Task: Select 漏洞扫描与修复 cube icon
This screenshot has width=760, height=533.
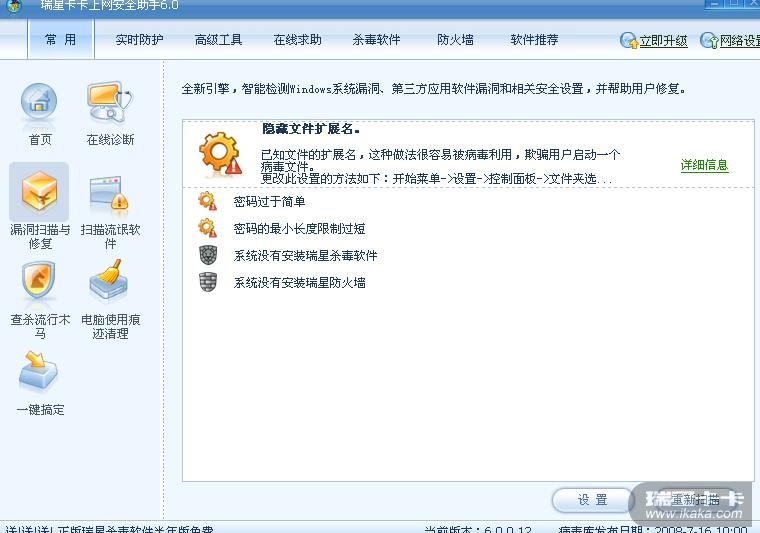Action: click(x=39, y=192)
